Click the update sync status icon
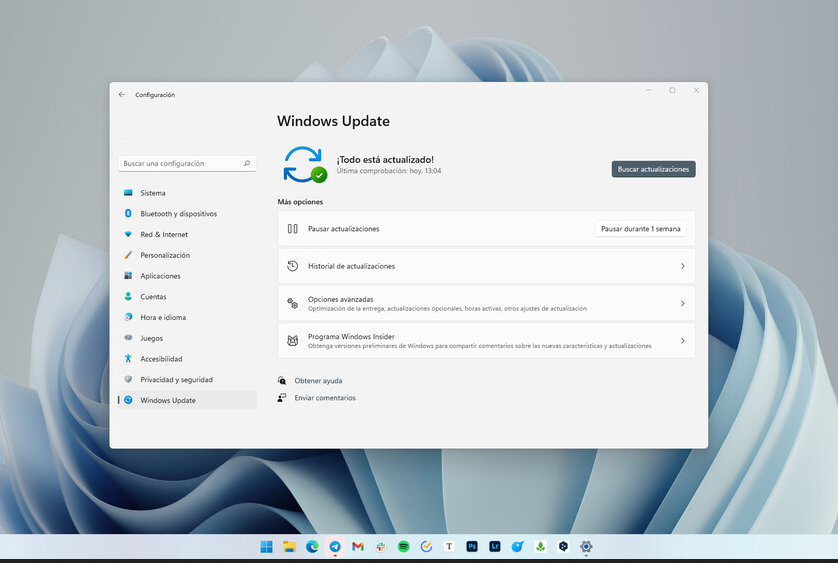 tap(305, 165)
